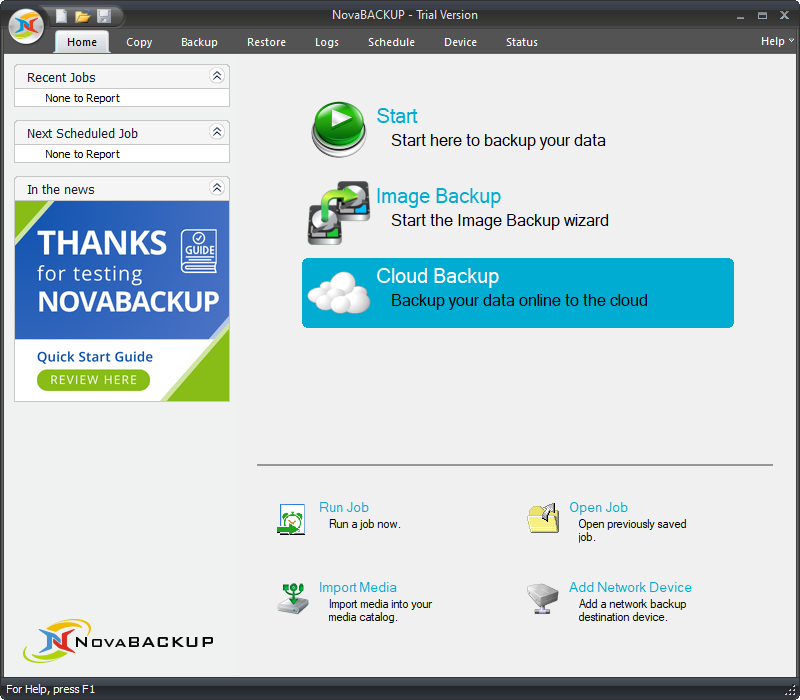Click the Open folder toolbar icon

pos(82,16)
